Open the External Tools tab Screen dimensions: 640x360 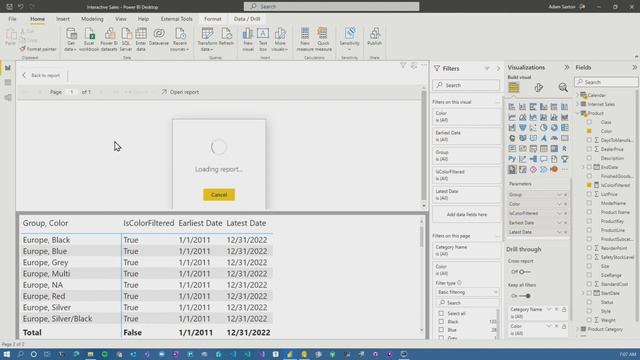coord(176,19)
